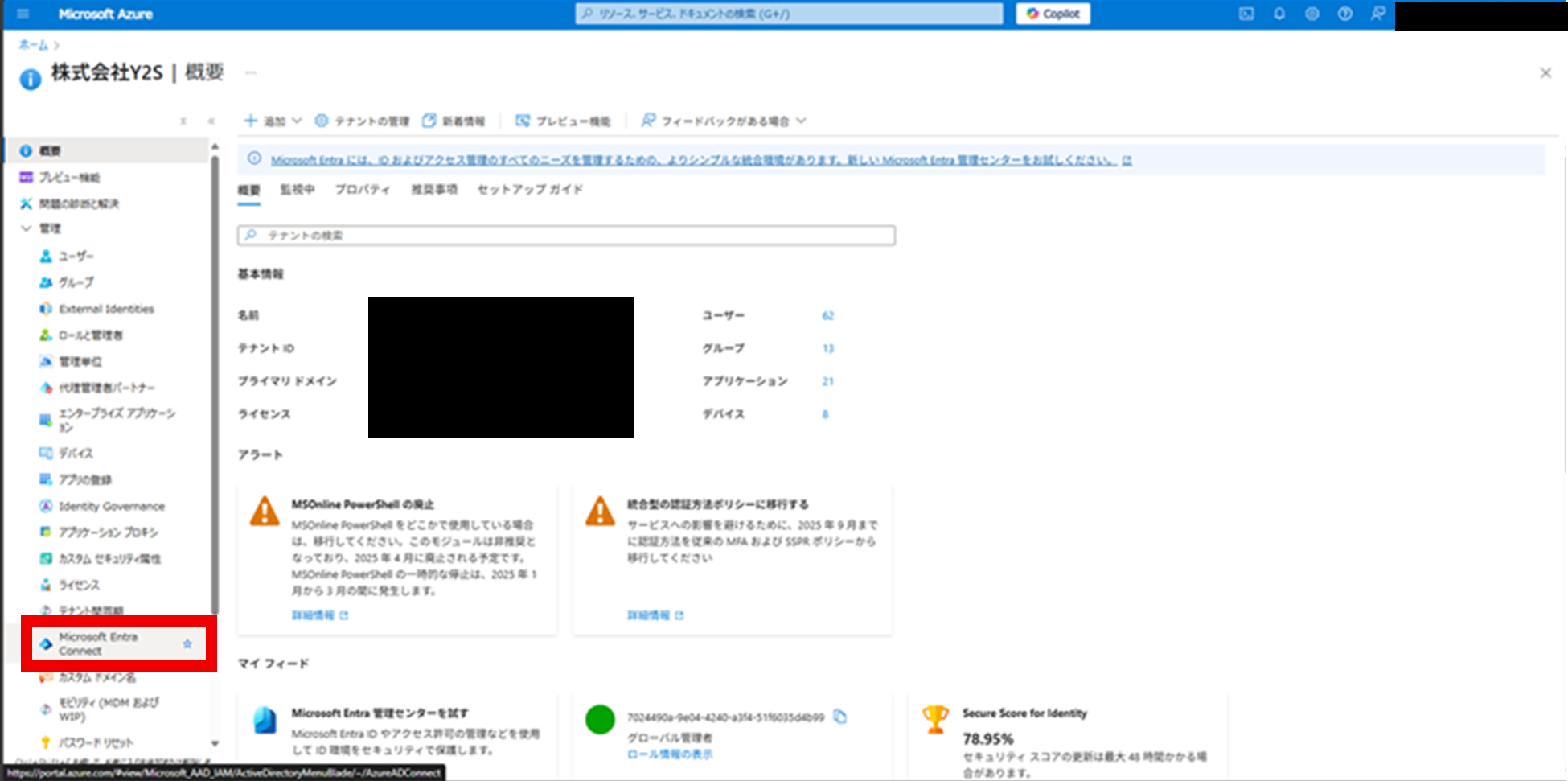Collapse the 管理 section chevron
The width and height of the screenshot is (1568, 781).
click(x=26, y=228)
